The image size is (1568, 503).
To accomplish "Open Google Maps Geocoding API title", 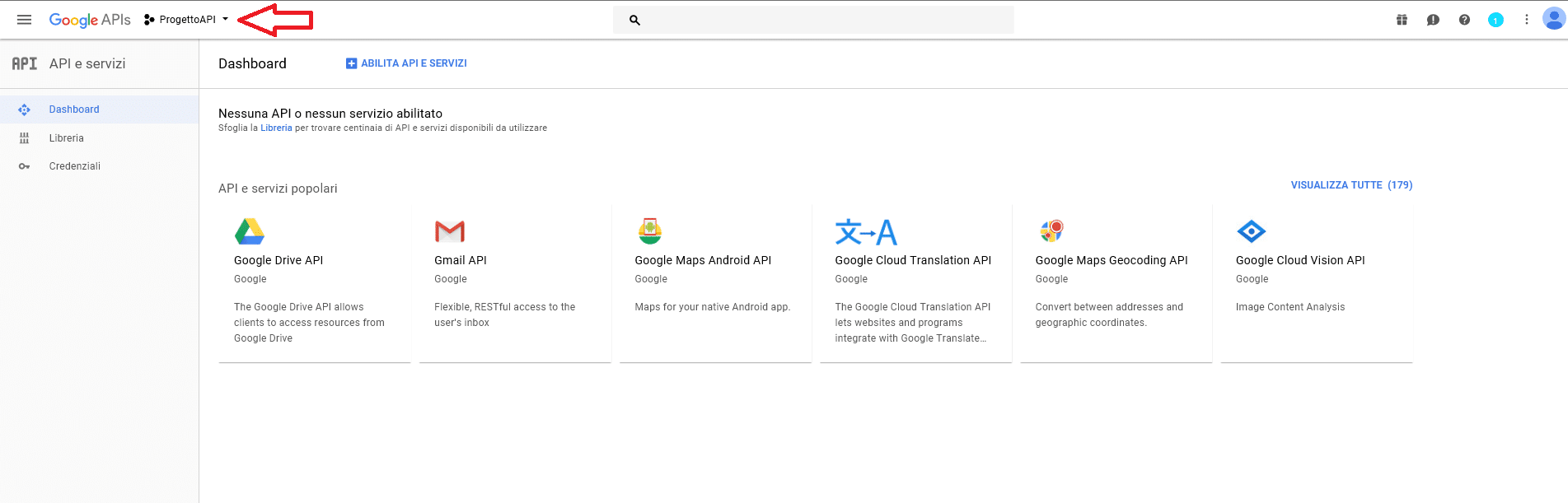I will point(1112,260).
